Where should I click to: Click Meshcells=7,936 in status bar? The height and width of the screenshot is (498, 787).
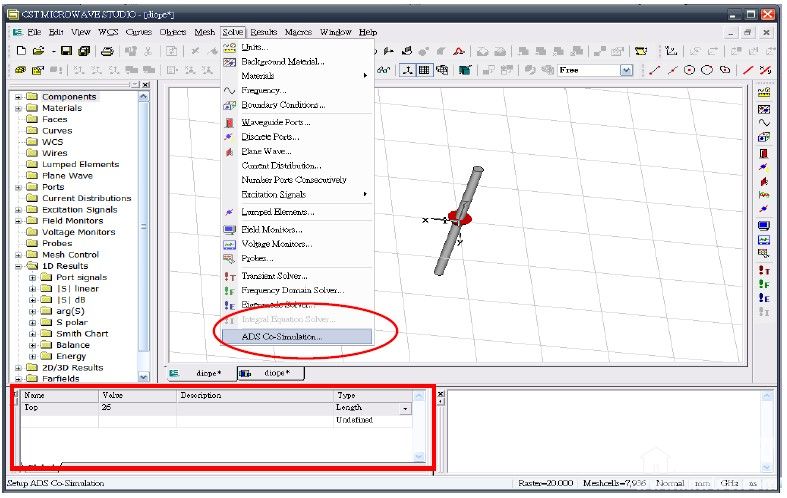614,483
